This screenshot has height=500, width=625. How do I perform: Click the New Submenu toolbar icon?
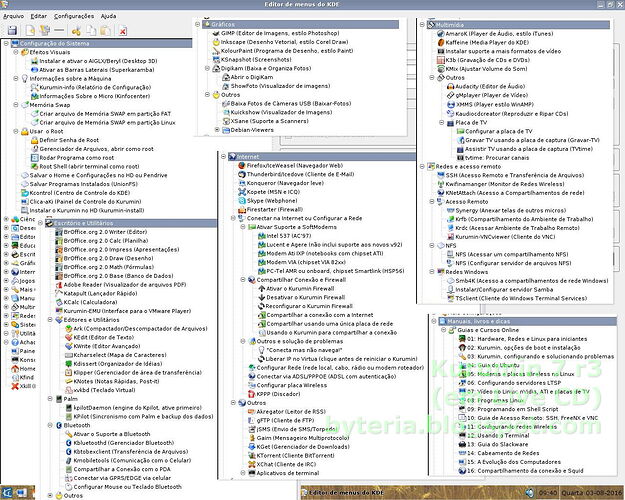(x=45, y=30)
